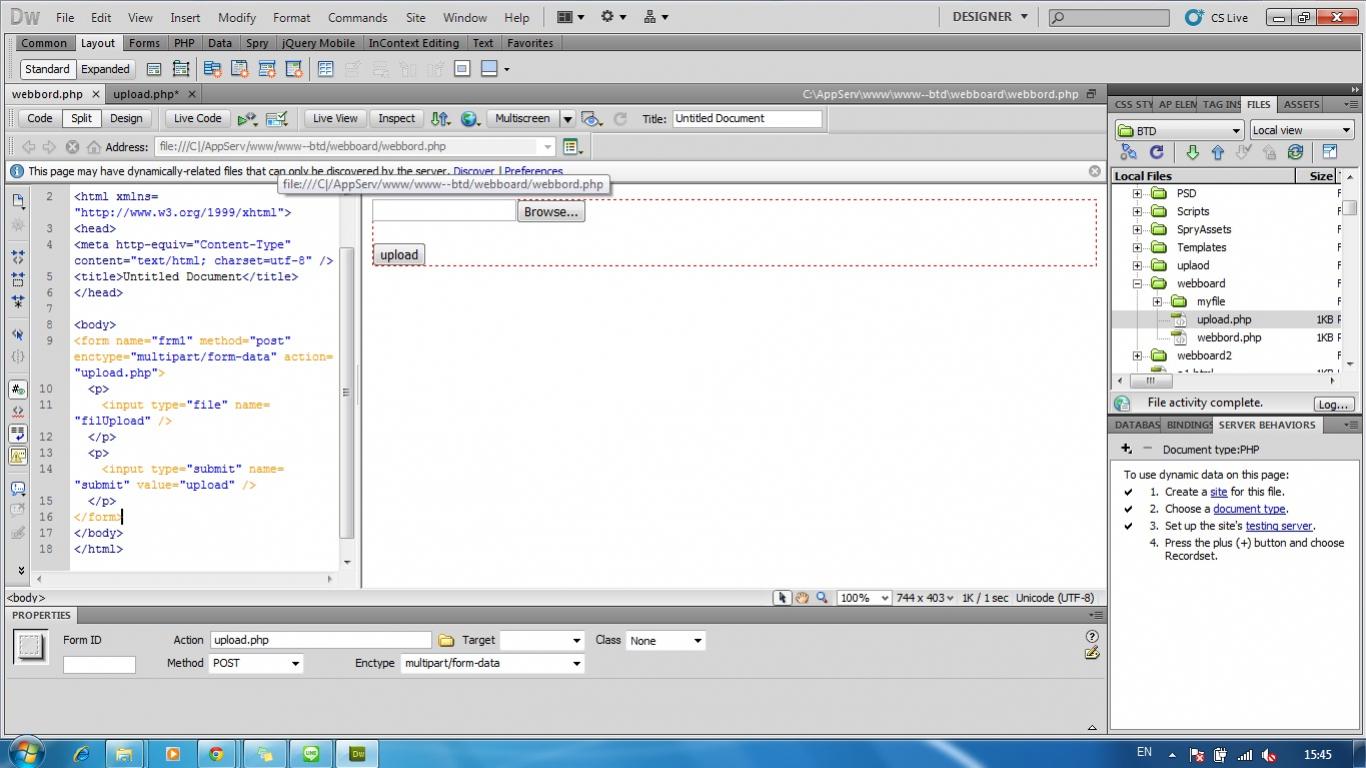Open the Method POST dropdown

[256, 663]
